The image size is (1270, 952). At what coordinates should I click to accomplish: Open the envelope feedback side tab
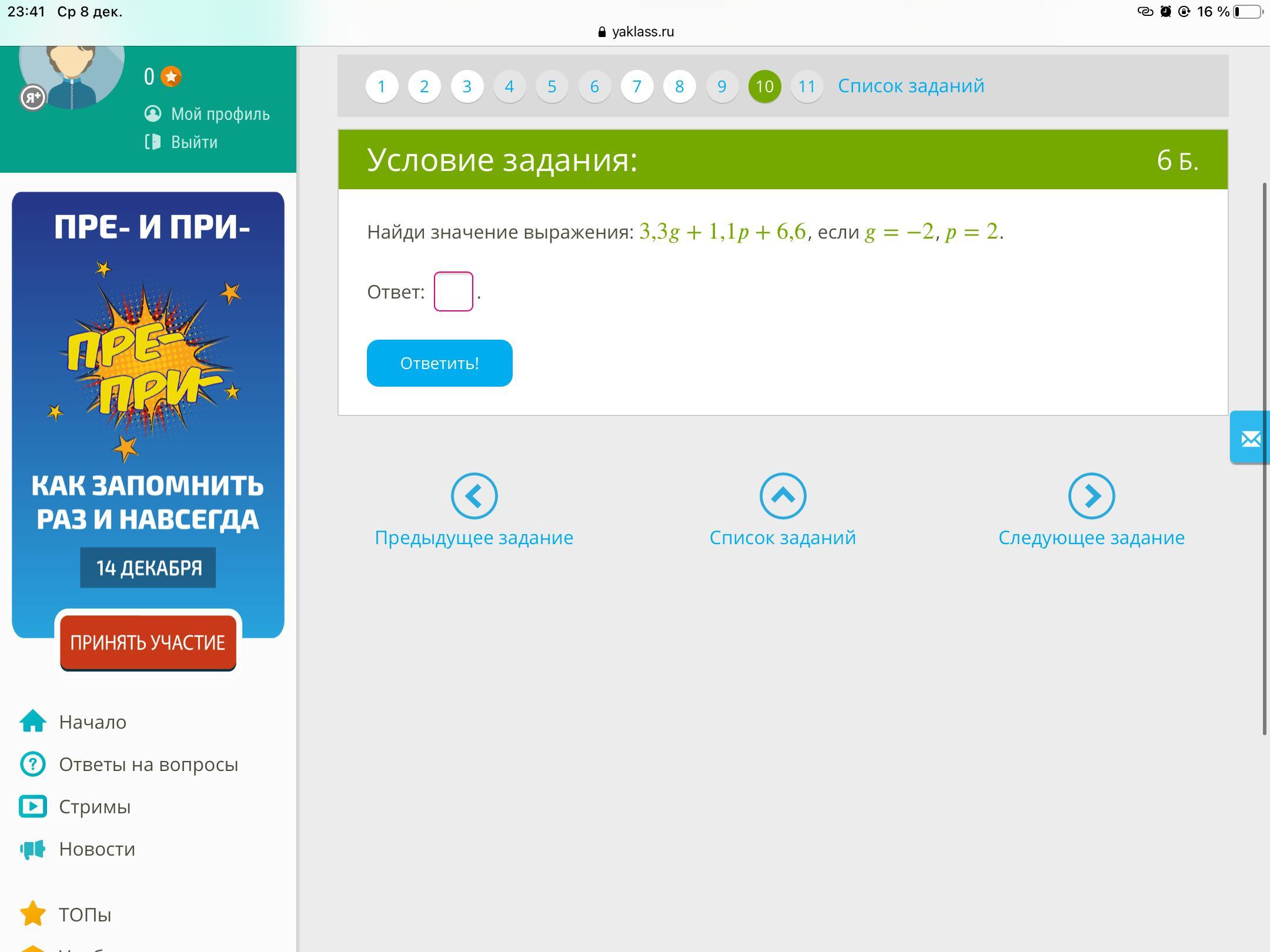coord(1250,438)
